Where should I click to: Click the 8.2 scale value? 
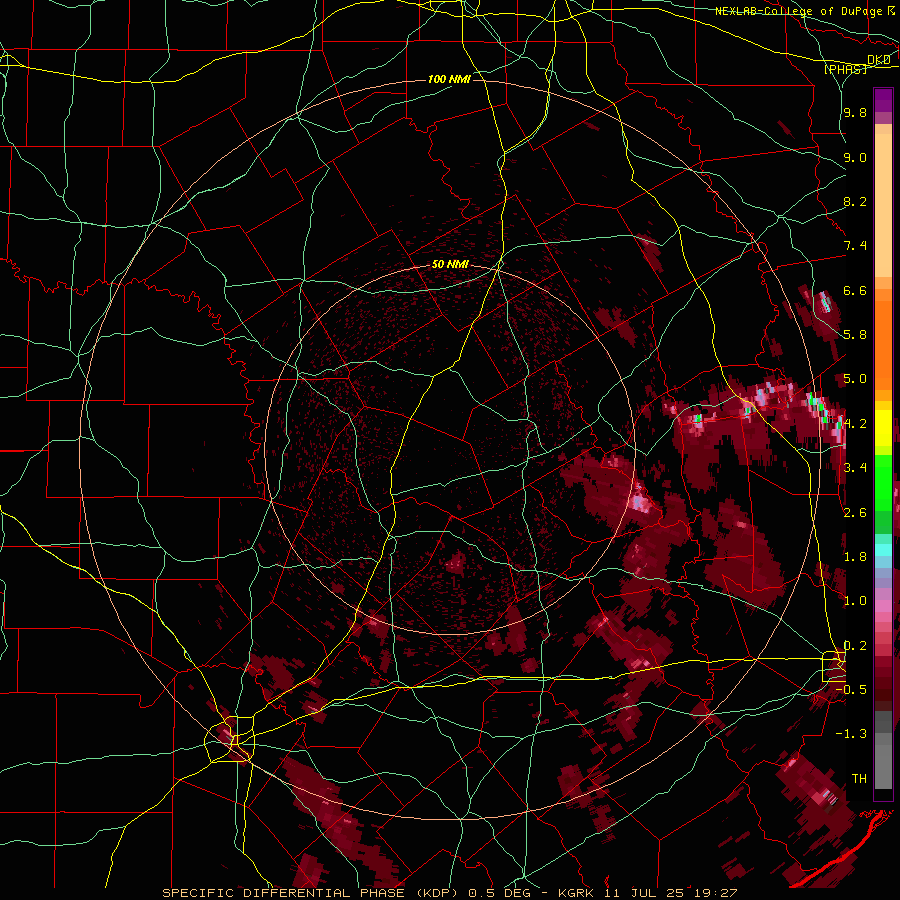(x=855, y=201)
